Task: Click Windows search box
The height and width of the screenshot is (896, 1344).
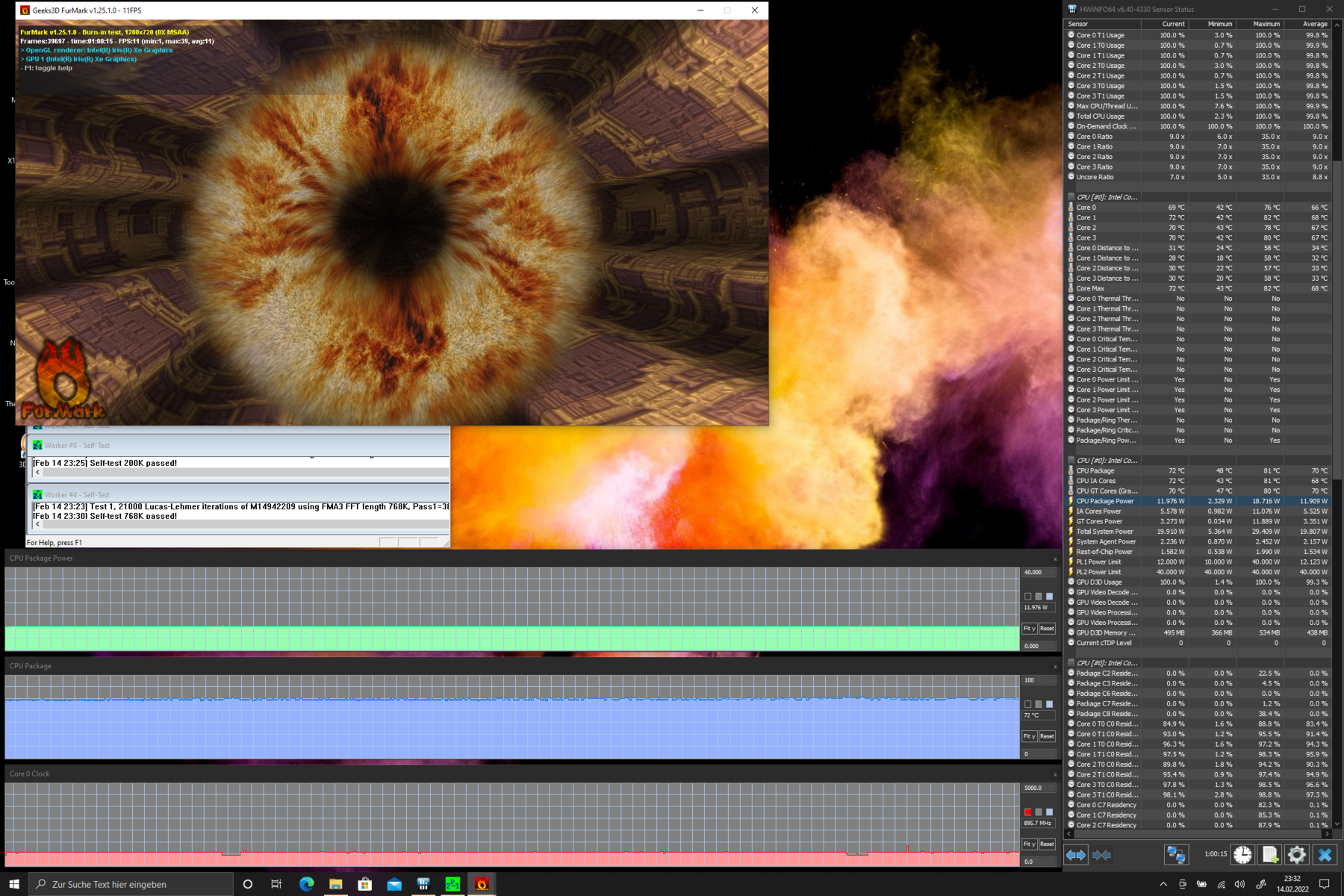Action: (131, 884)
